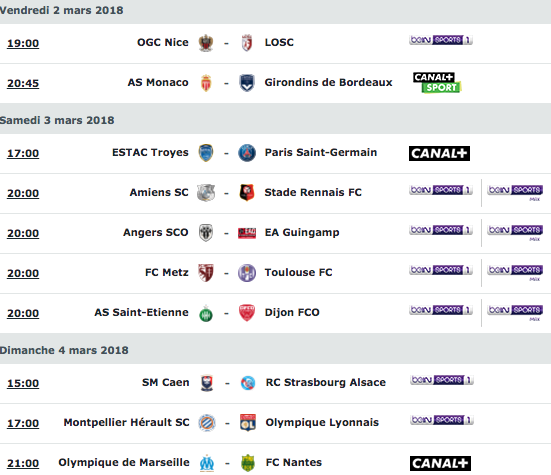Viewport: 551px width, 475px height.
Task: Select the AS Saint-Etienne team name
Action: (141, 312)
